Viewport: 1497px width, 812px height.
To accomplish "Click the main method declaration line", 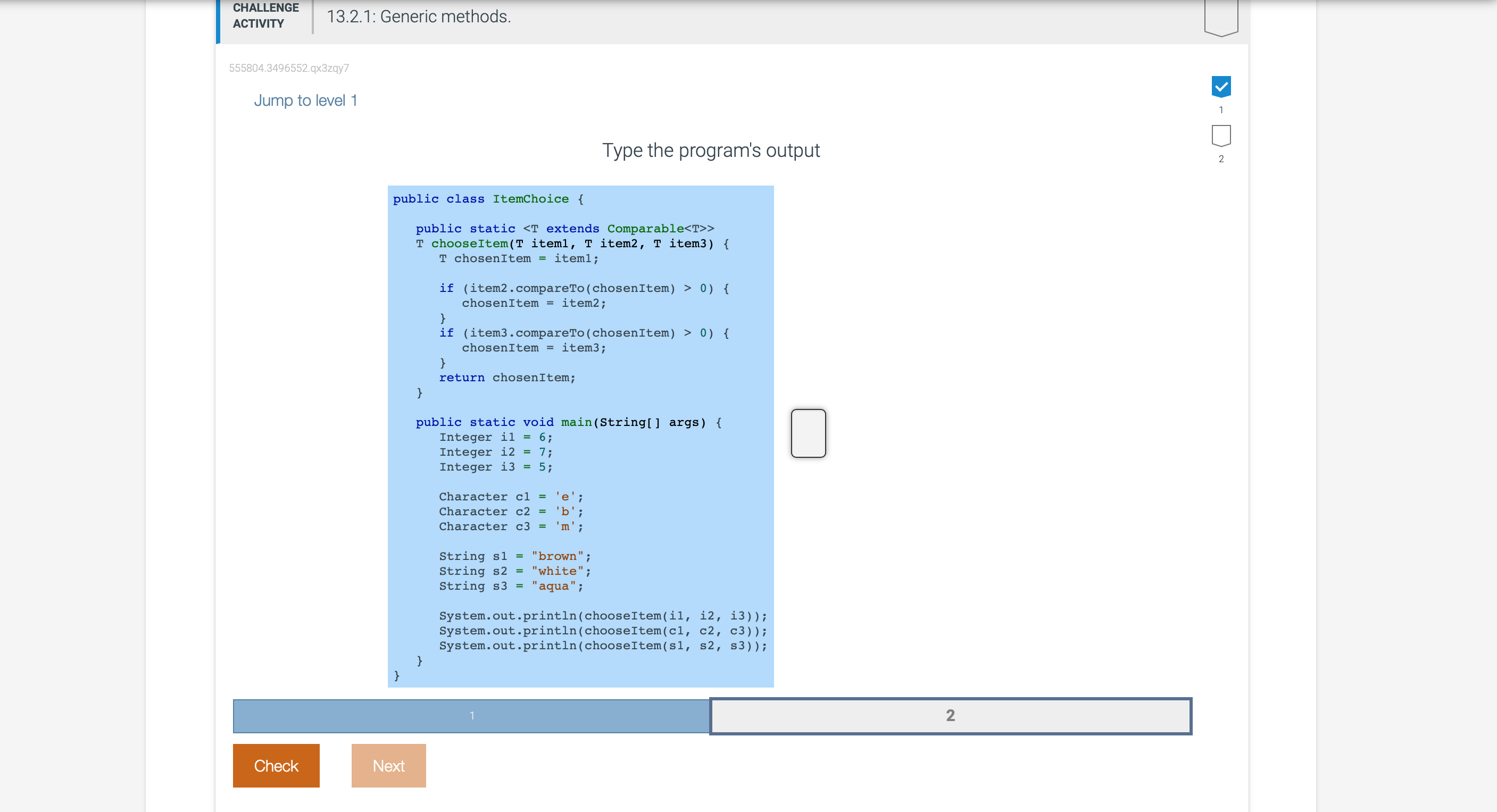I will tap(568, 422).
